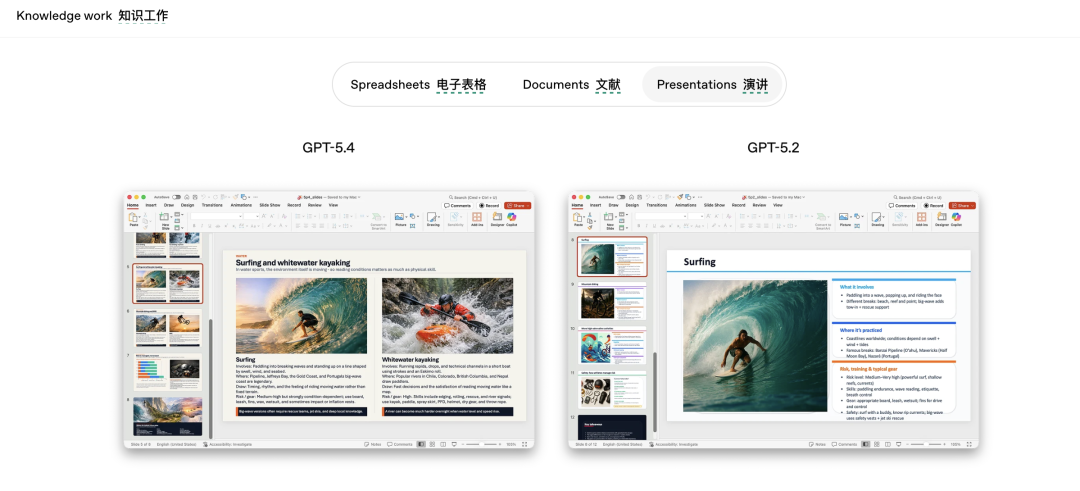Select the surfing slide thumbnail in GPT-5.2 panel
The width and height of the screenshot is (1080, 491).
tap(612, 257)
